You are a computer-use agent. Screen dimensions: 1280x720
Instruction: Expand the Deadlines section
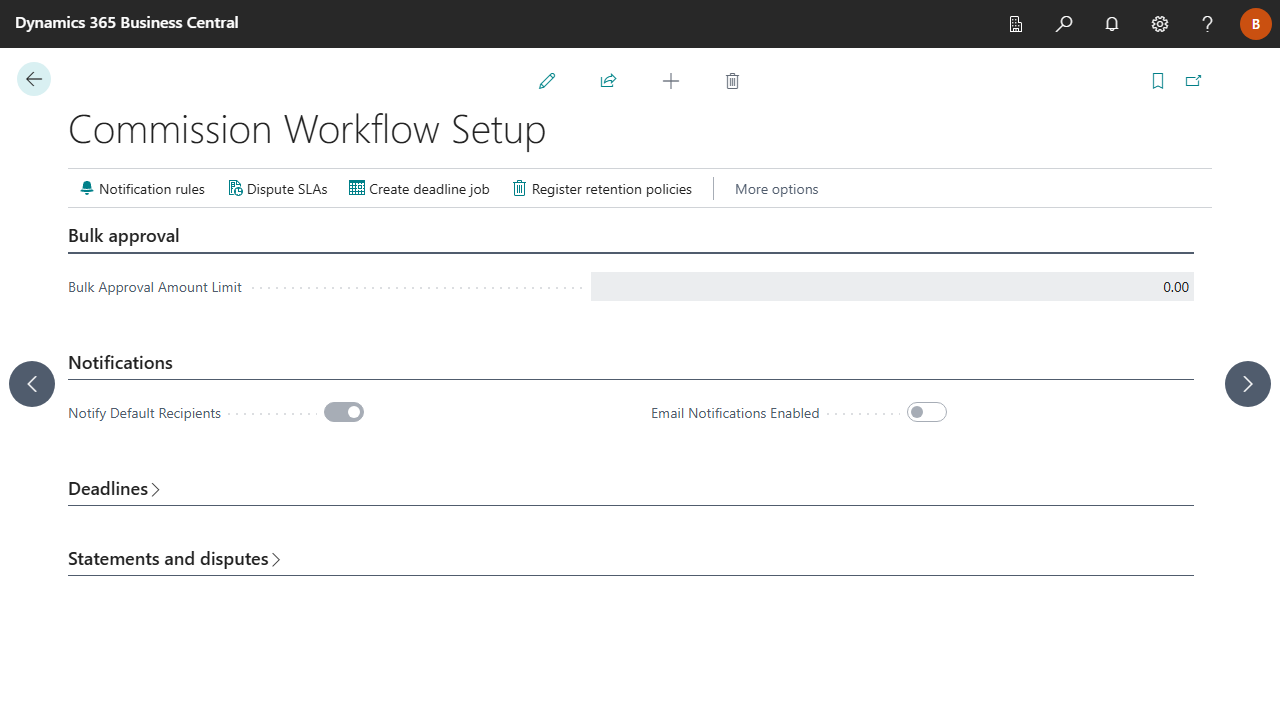[x=114, y=489]
